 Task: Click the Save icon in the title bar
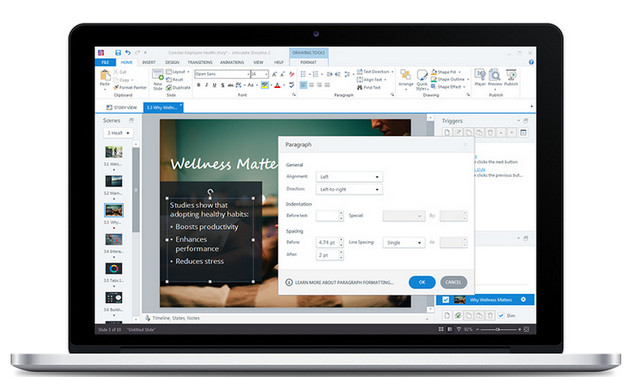[x=118, y=53]
